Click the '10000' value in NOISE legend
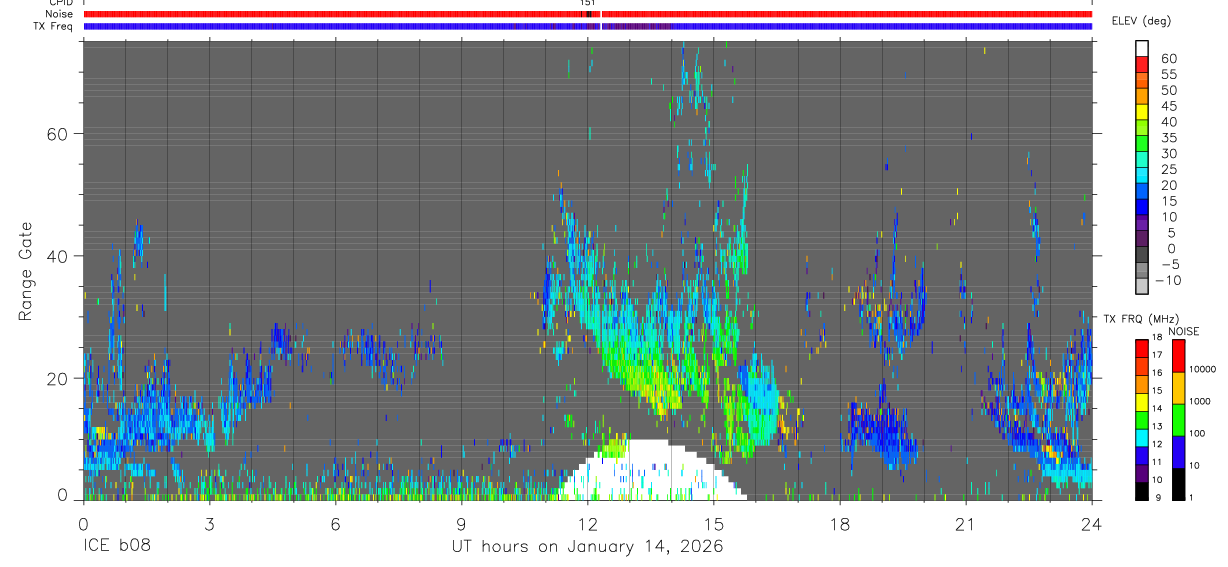1228x567 pixels. (x=1204, y=370)
